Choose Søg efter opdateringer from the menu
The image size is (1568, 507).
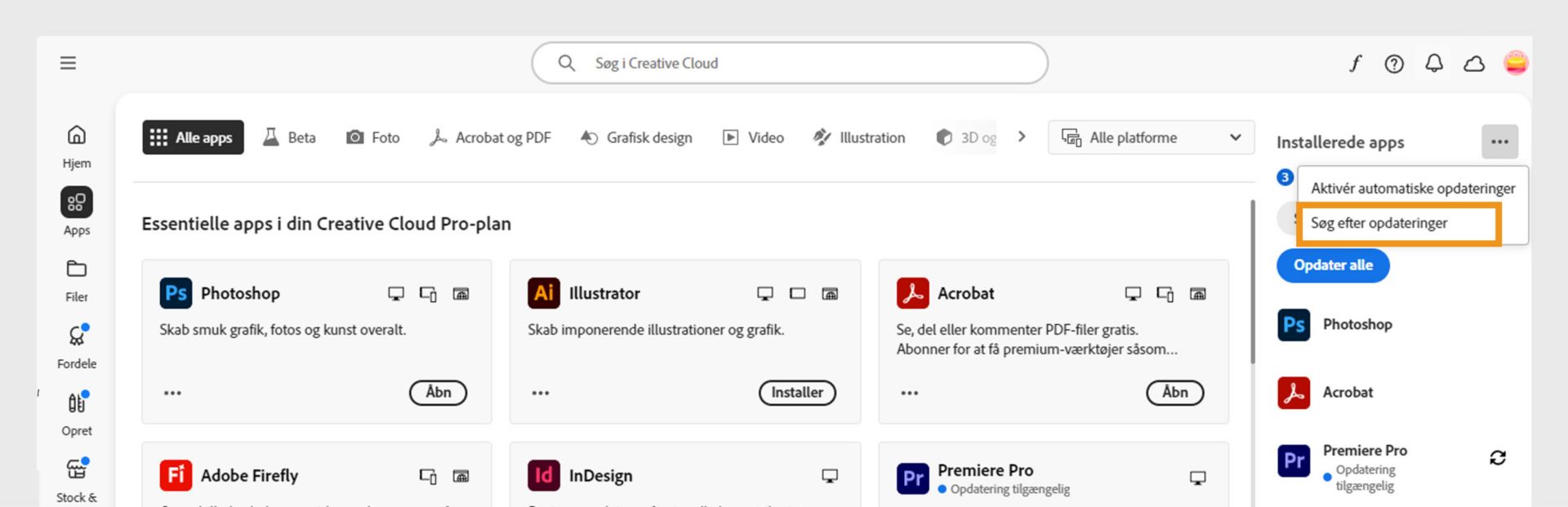point(1379,223)
